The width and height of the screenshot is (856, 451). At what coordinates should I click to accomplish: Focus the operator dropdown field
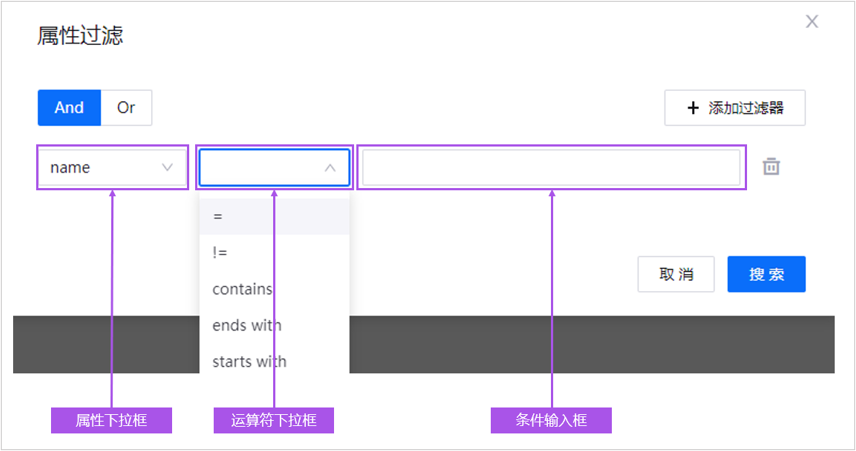click(x=262, y=168)
